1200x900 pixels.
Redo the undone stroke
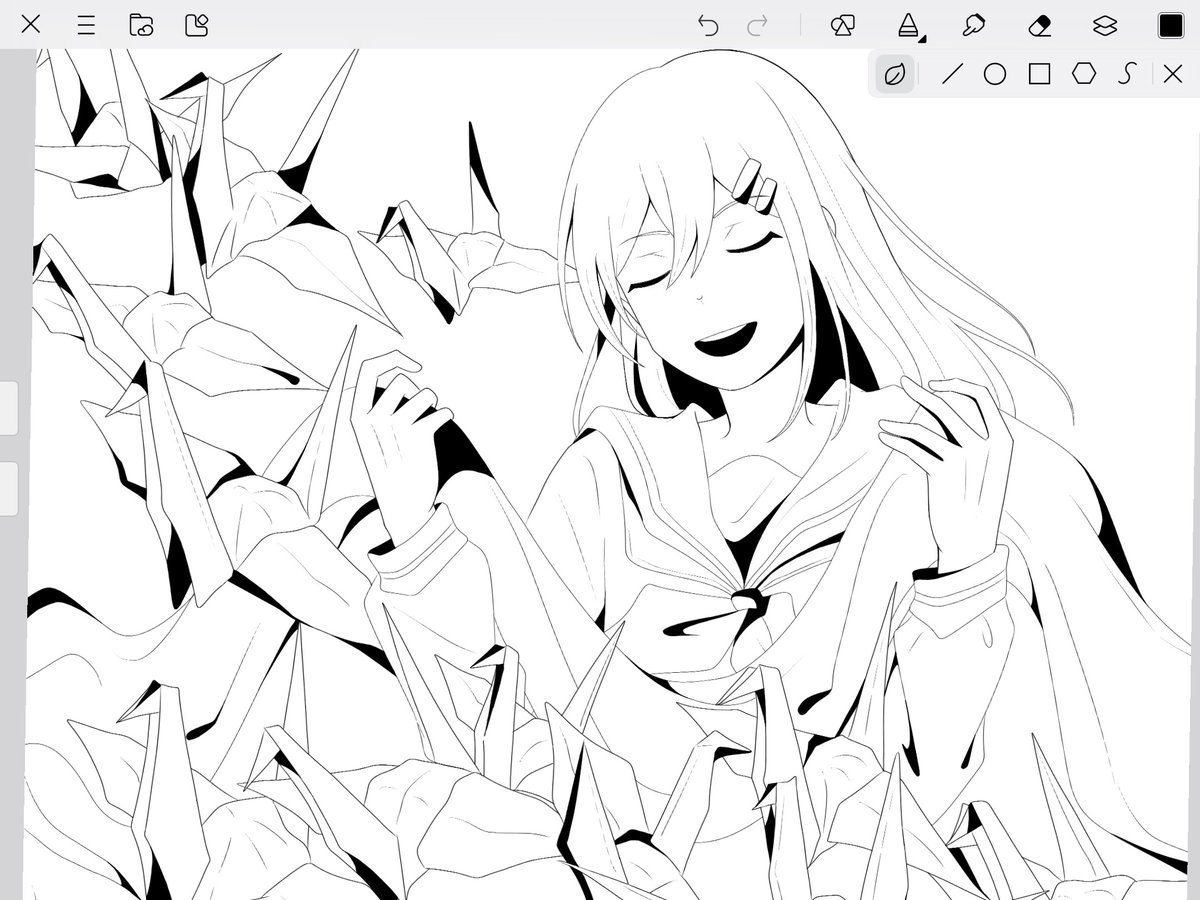pos(758,25)
